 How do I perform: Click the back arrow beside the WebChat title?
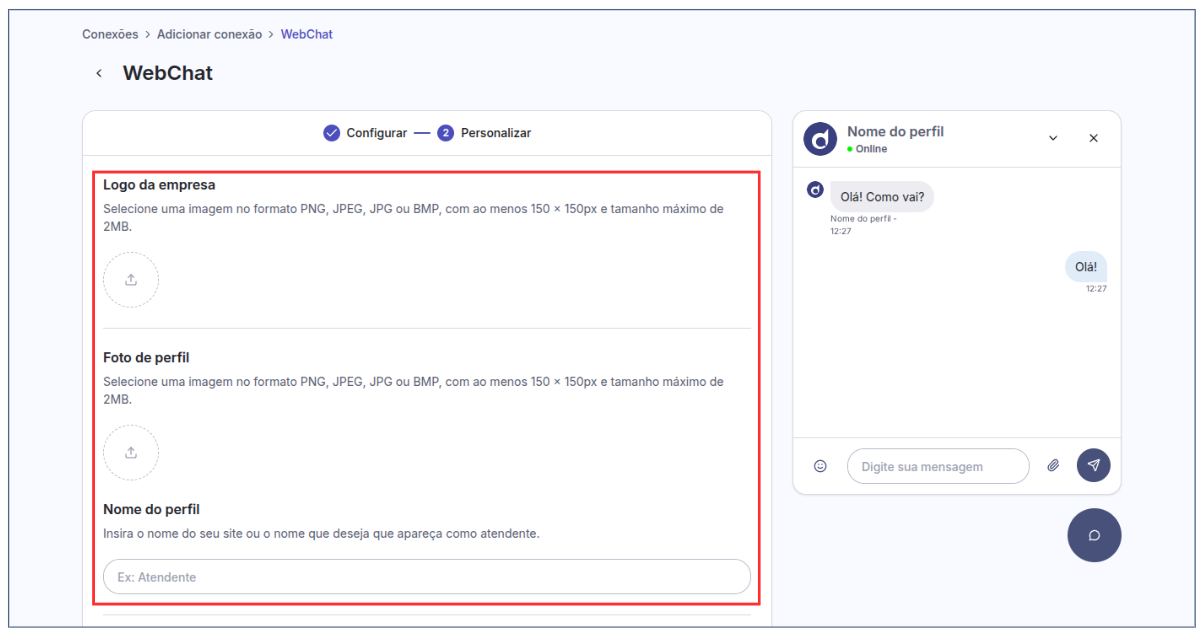point(99,73)
